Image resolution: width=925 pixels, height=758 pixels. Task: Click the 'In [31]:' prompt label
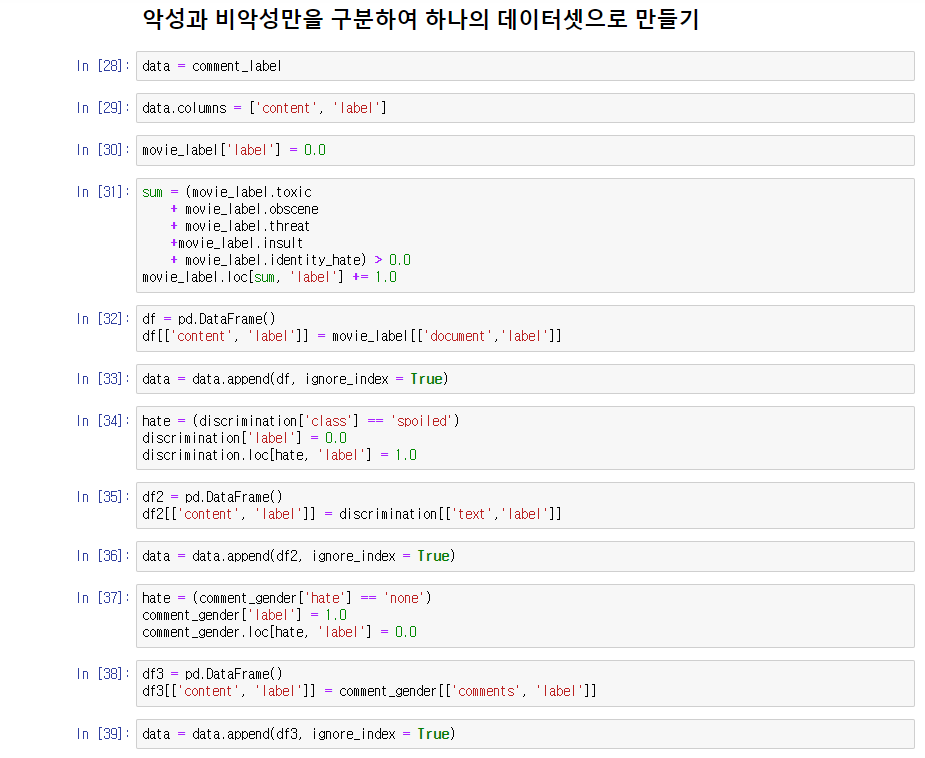103,192
